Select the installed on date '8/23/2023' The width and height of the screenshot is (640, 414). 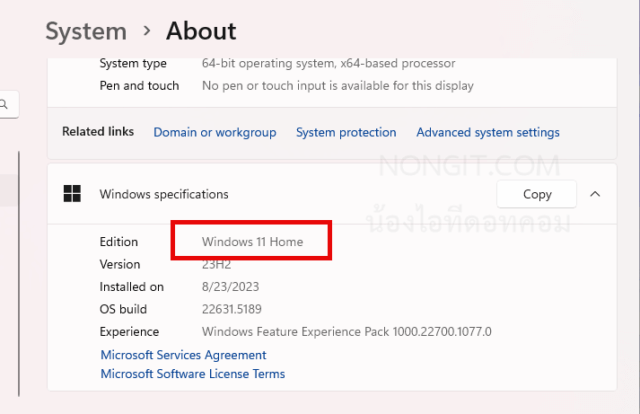[230, 287]
